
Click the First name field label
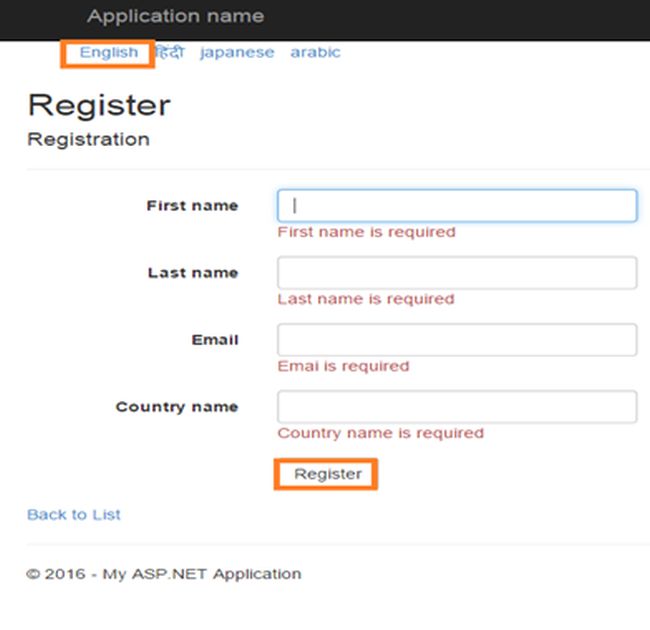(x=192, y=206)
